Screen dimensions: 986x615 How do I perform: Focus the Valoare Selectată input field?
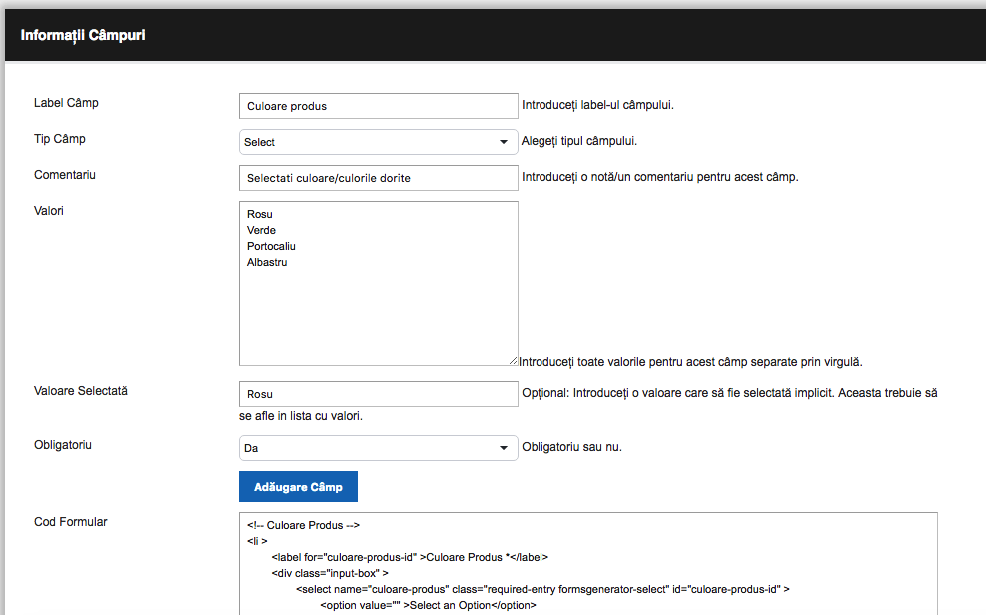[379, 394]
